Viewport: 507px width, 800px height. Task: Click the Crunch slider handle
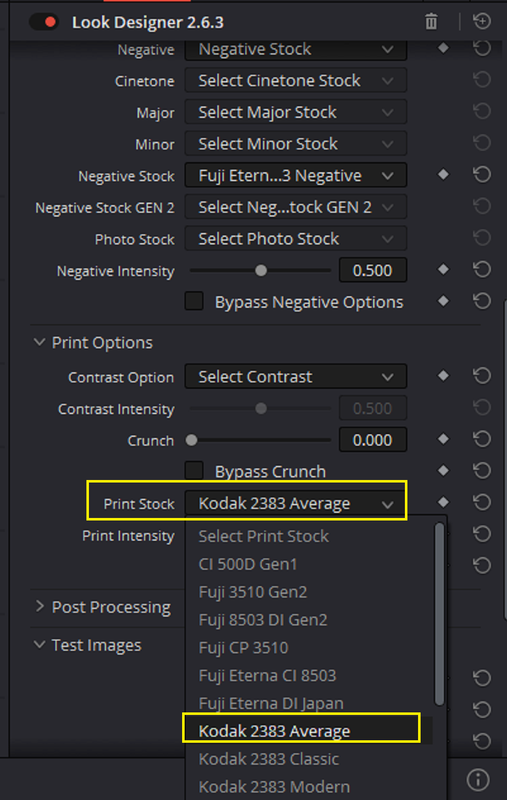[x=192, y=440]
